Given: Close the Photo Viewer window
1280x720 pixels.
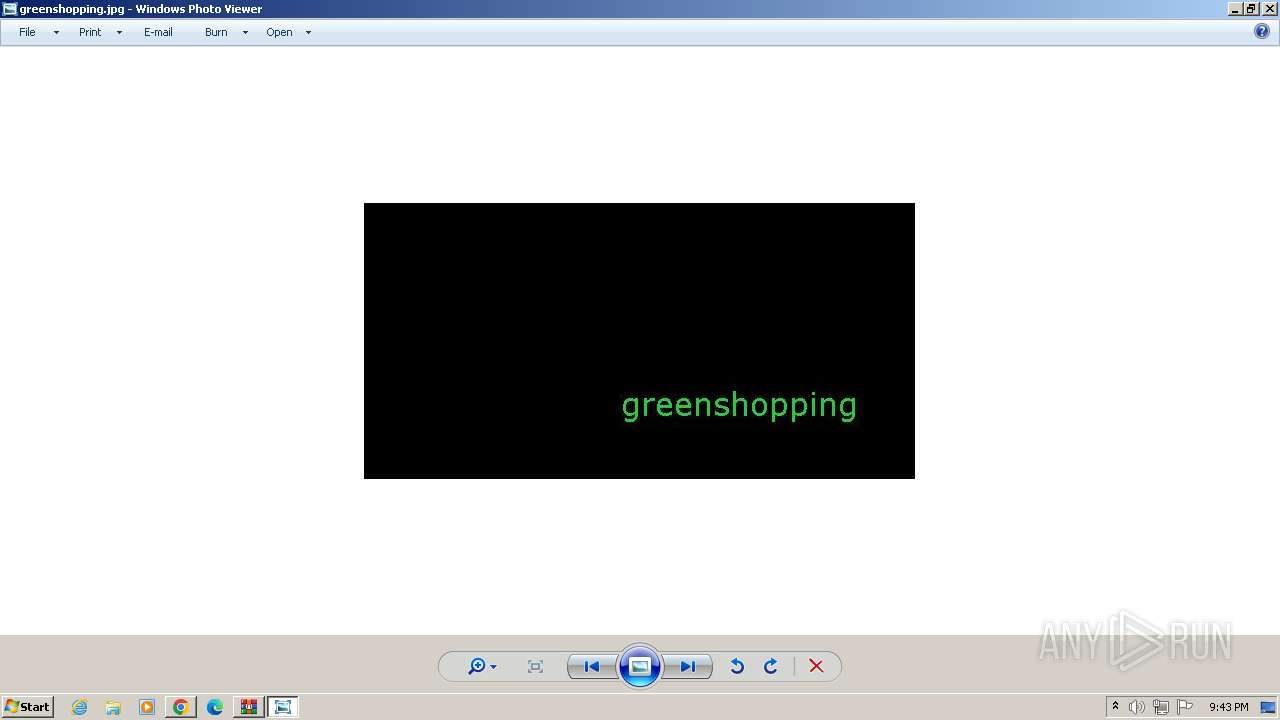Looking at the screenshot, I should [1269, 8].
